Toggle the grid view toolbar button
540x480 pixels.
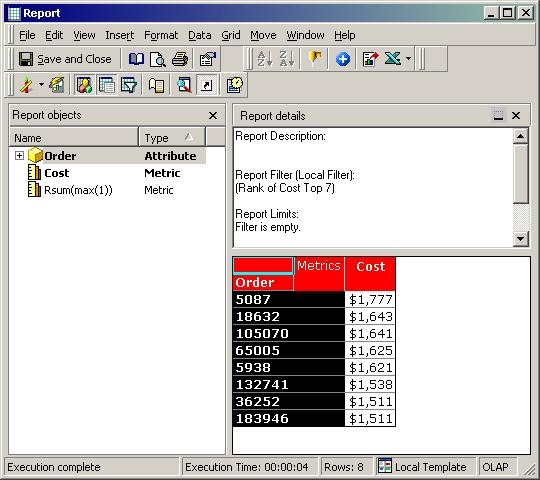(107, 85)
